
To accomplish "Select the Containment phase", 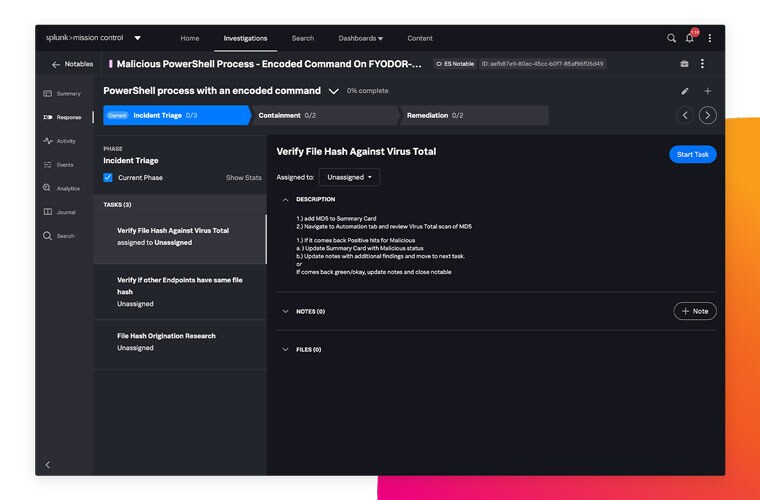I will point(325,115).
